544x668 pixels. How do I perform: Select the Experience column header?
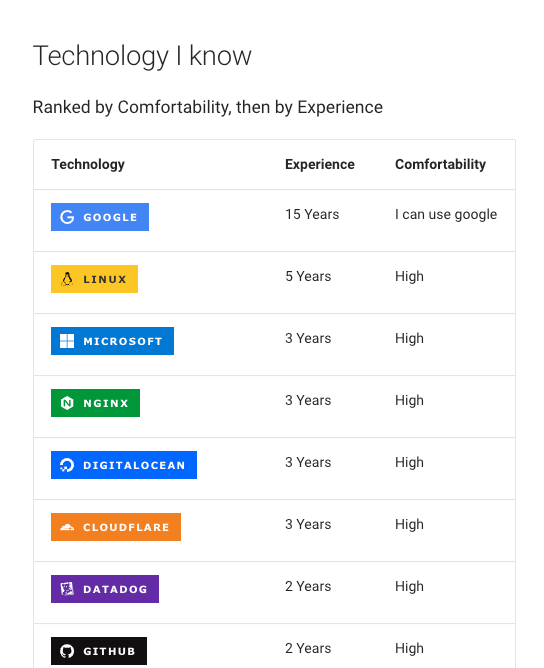320,164
